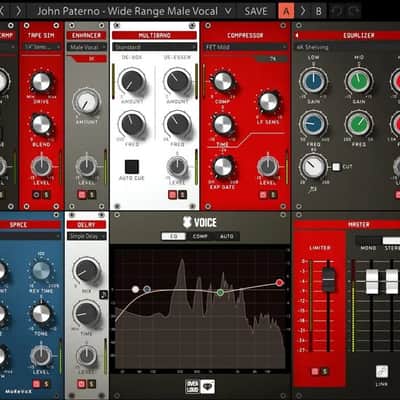The height and width of the screenshot is (400, 400).
Task: Click the De-Esser AMOUNT knob
Action: click(x=177, y=81)
